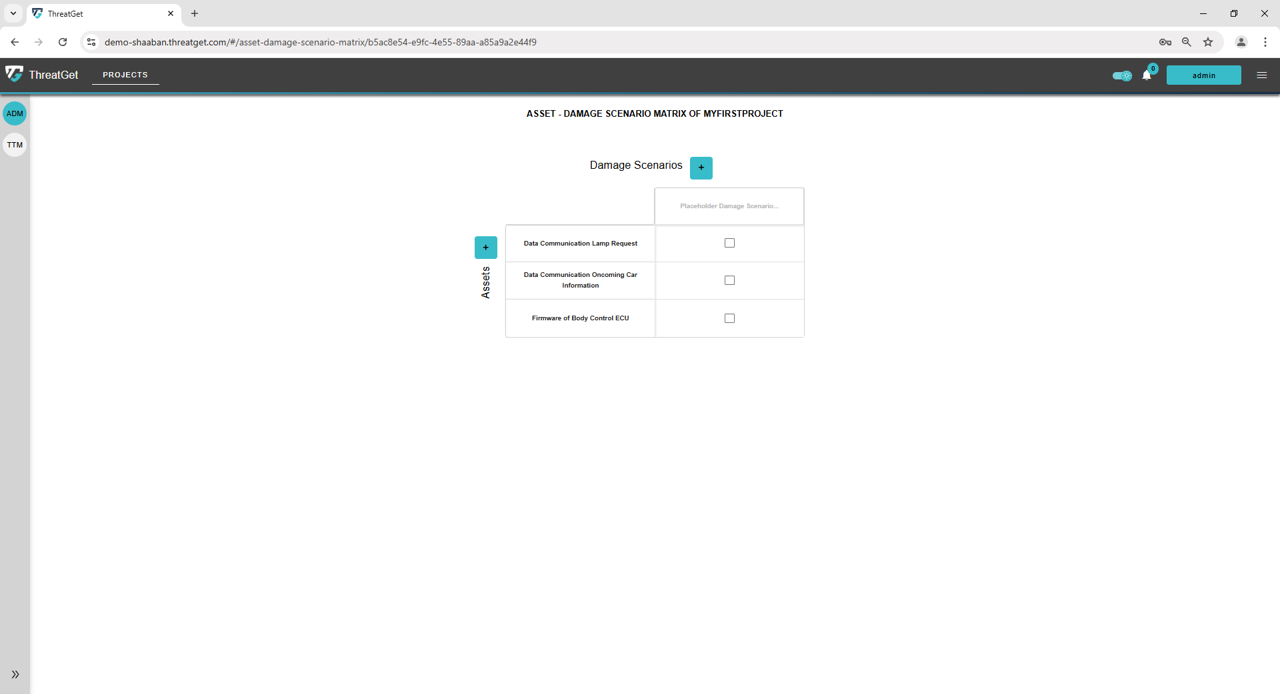Expand the left sidebar with double chevron

tap(15, 674)
